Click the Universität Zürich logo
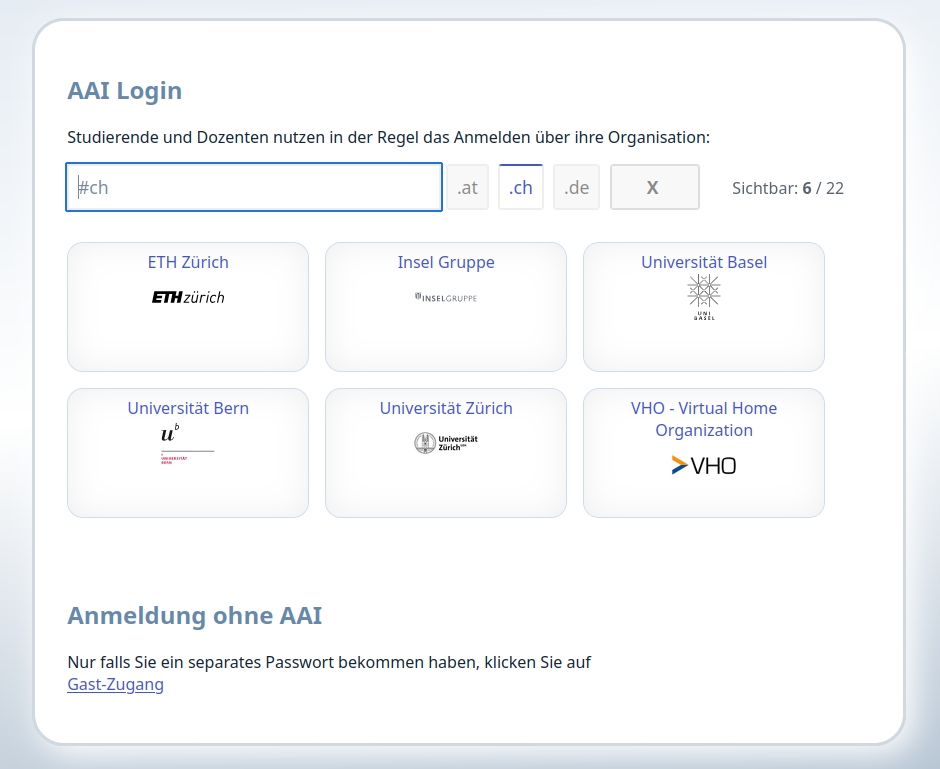Screen dimensions: 940x769 (x=445, y=443)
